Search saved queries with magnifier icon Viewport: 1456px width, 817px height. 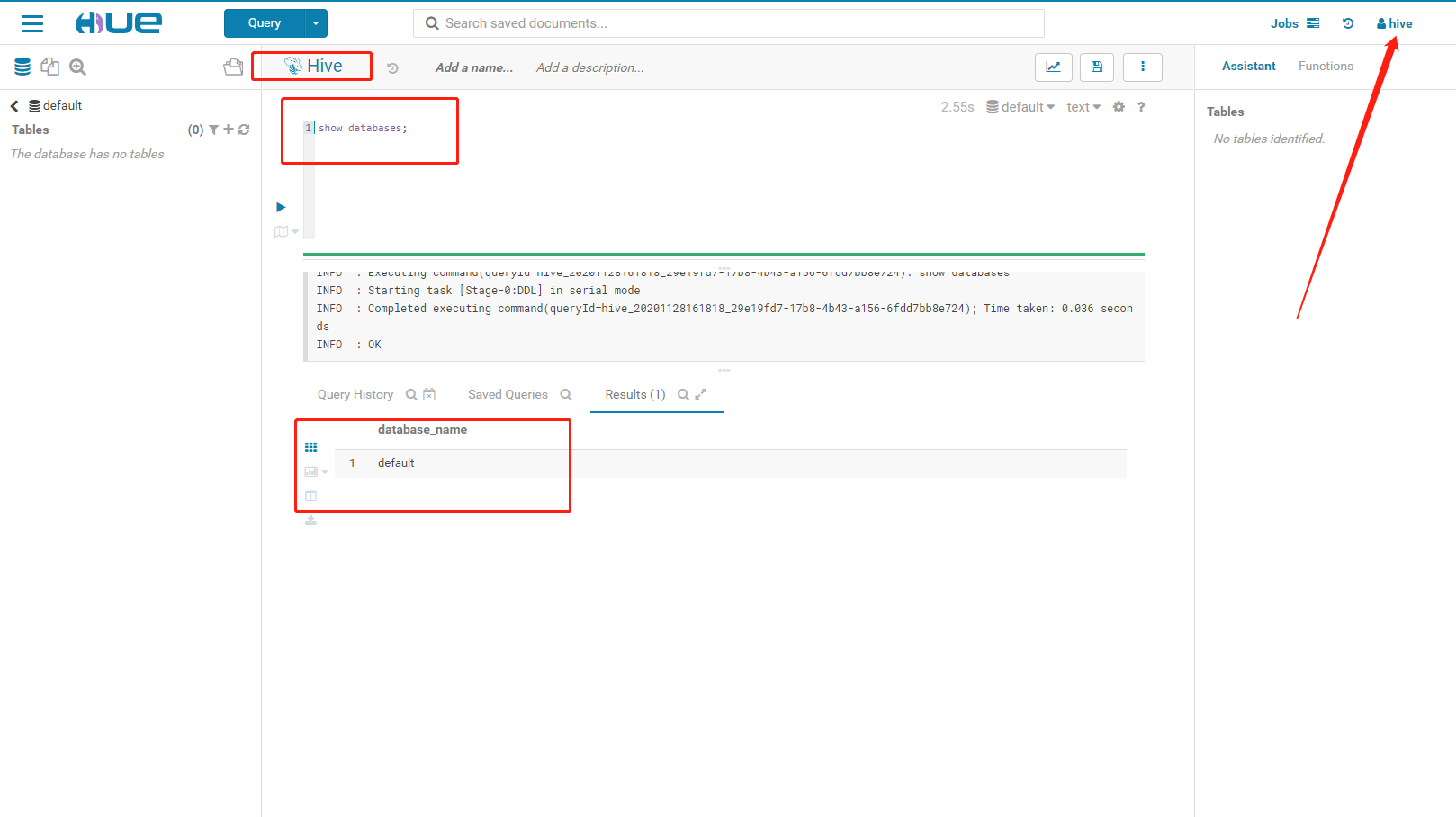(566, 394)
